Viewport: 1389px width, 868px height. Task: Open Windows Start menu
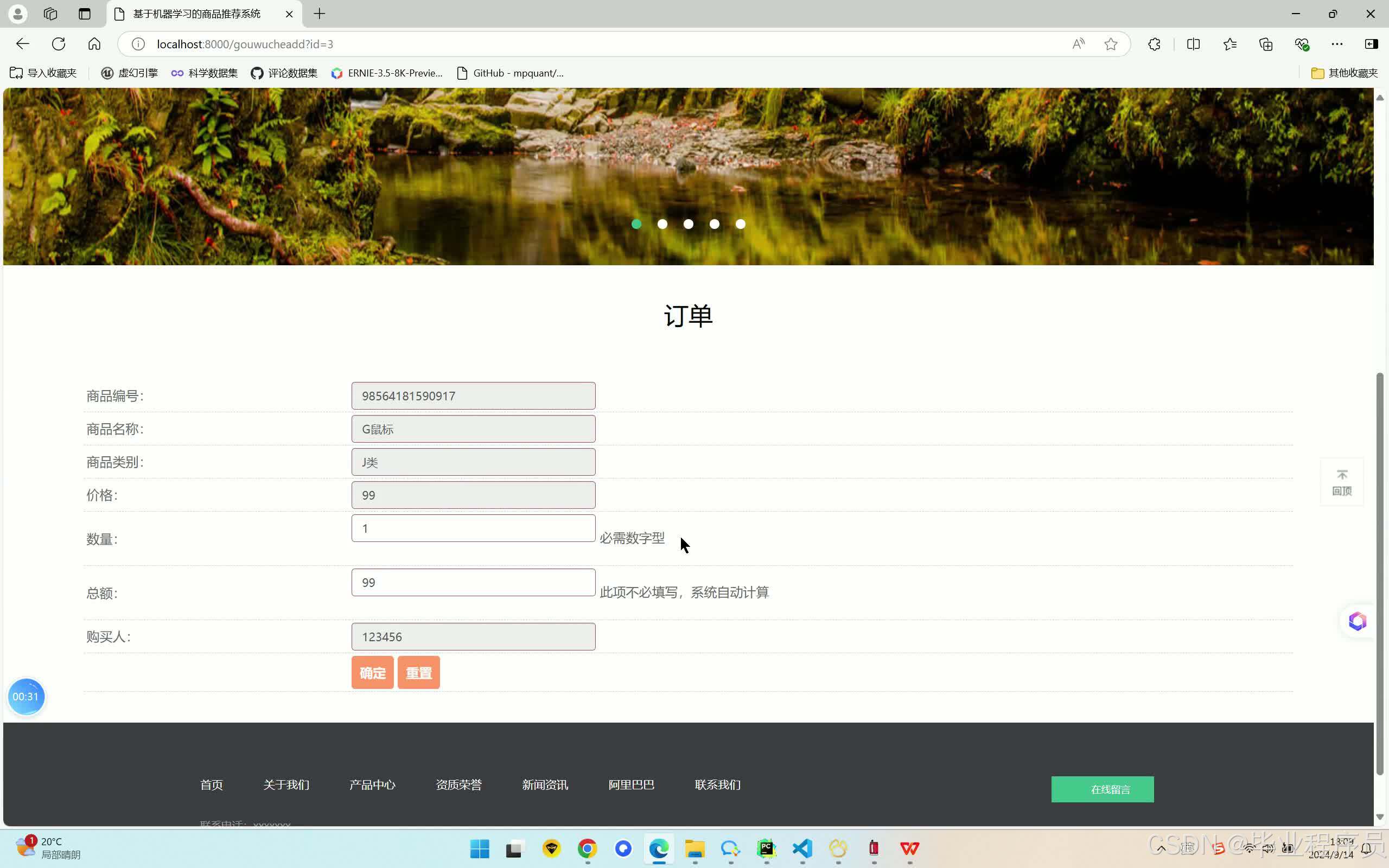click(480, 848)
